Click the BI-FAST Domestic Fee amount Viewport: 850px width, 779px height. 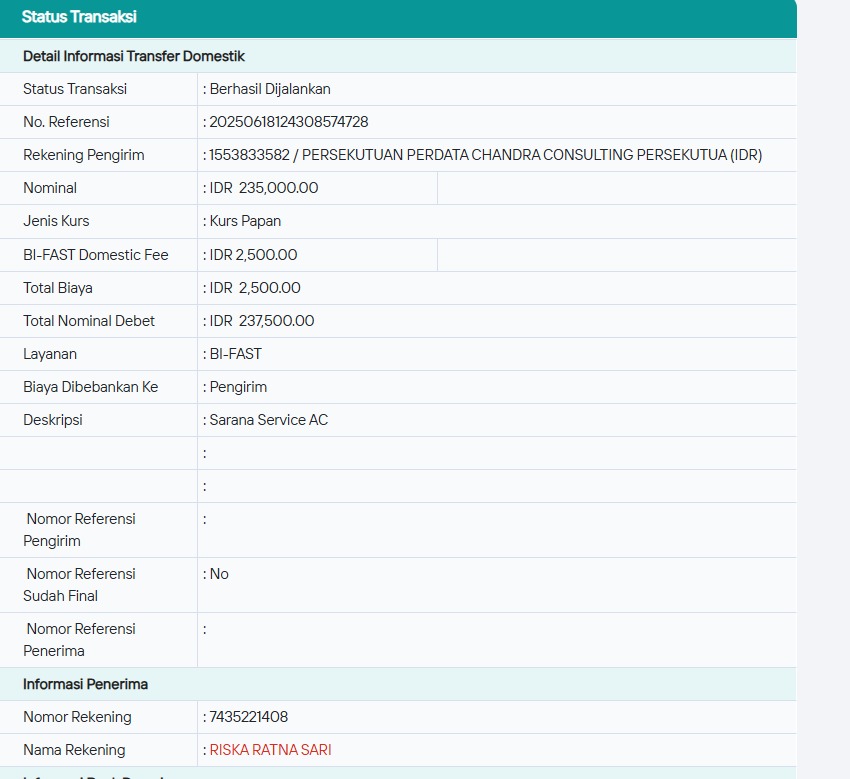point(253,255)
